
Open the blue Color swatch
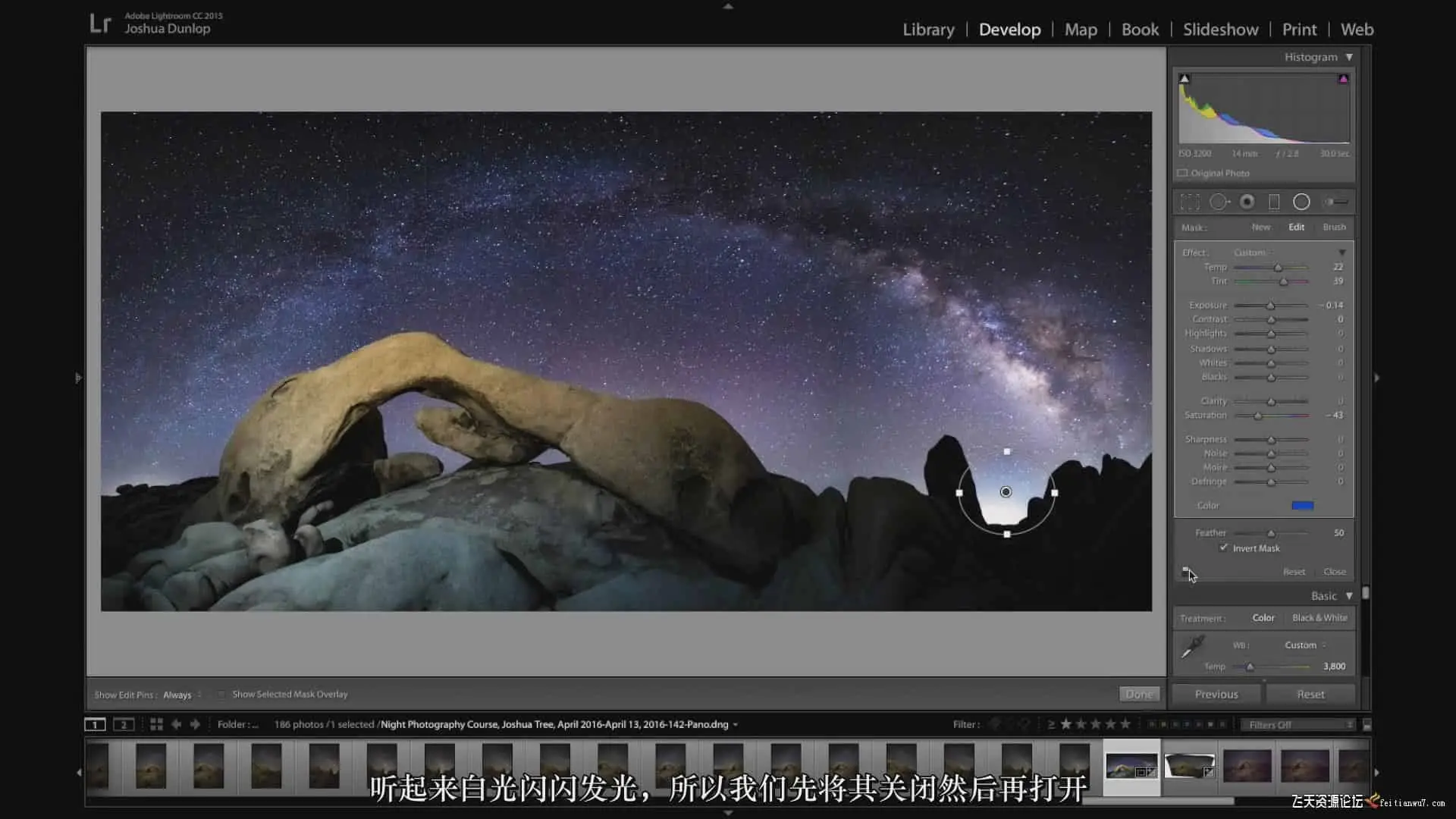tap(1302, 505)
